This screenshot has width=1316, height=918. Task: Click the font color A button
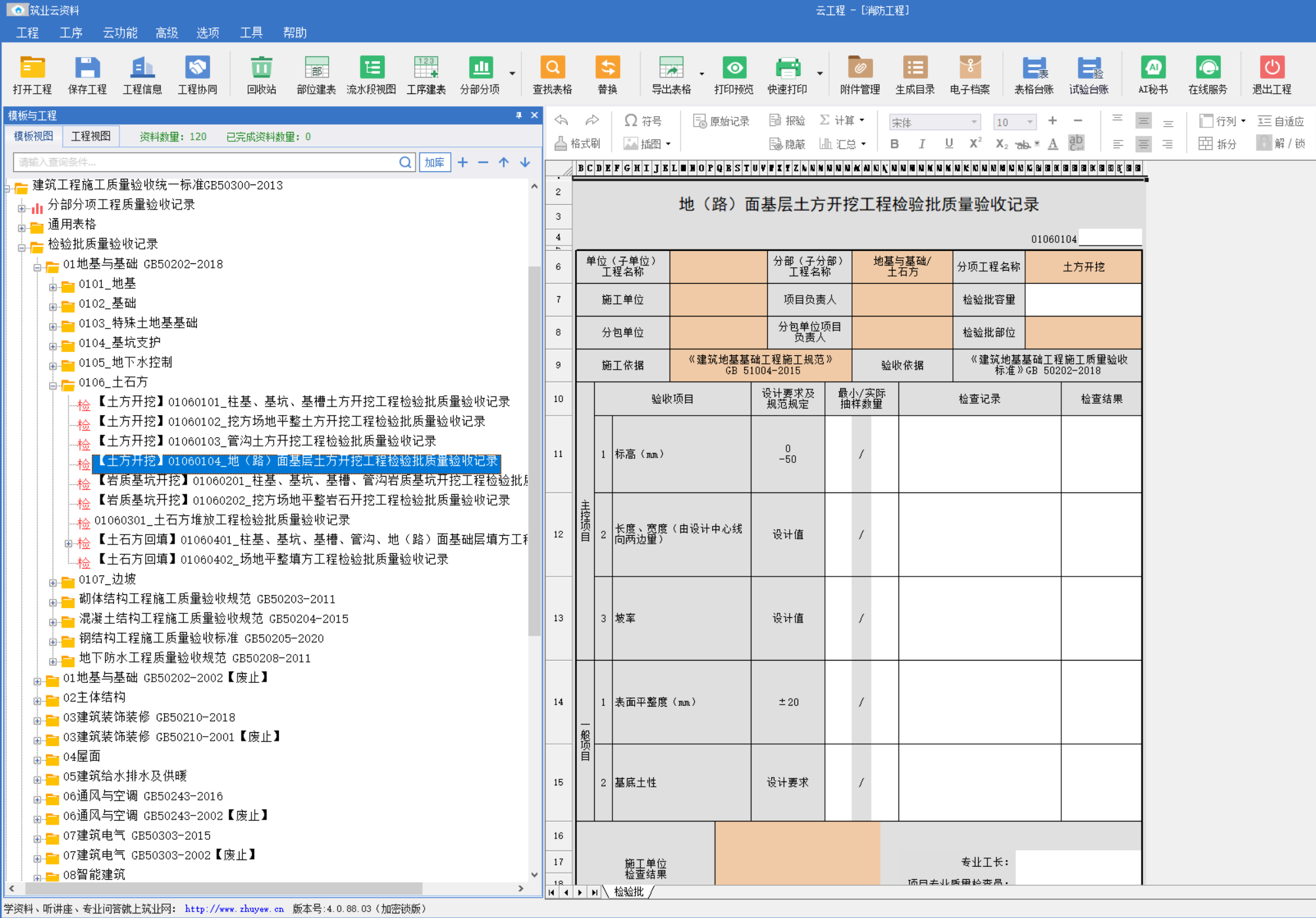[x=1052, y=144]
